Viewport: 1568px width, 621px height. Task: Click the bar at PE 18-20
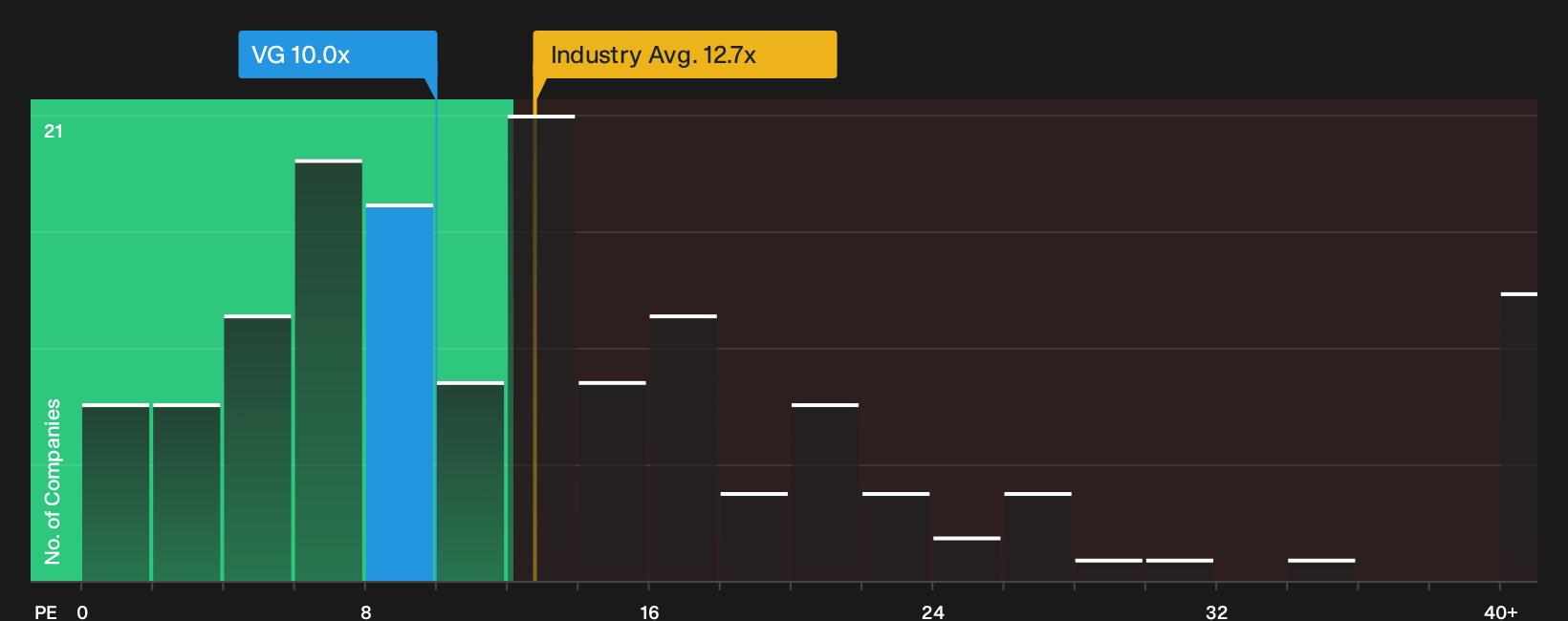754,537
